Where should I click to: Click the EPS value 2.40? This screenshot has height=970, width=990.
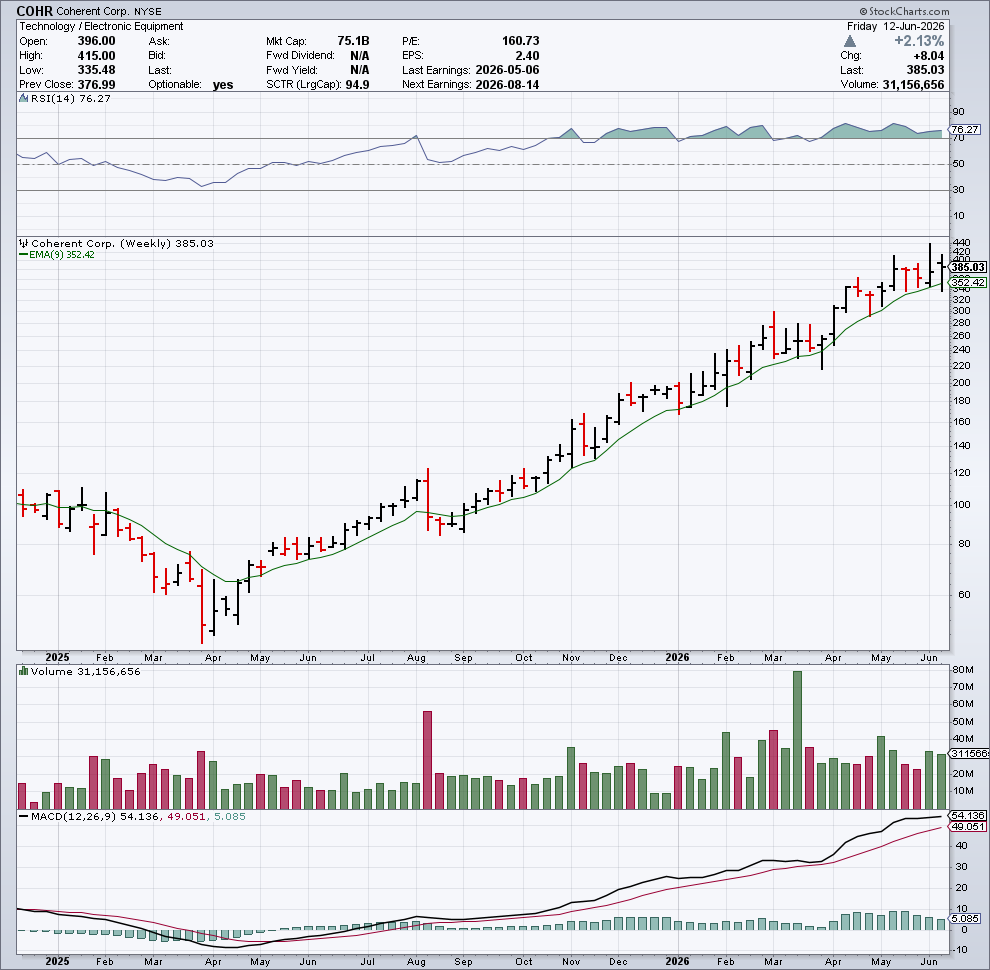pyautogui.click(x=527, y=56)
